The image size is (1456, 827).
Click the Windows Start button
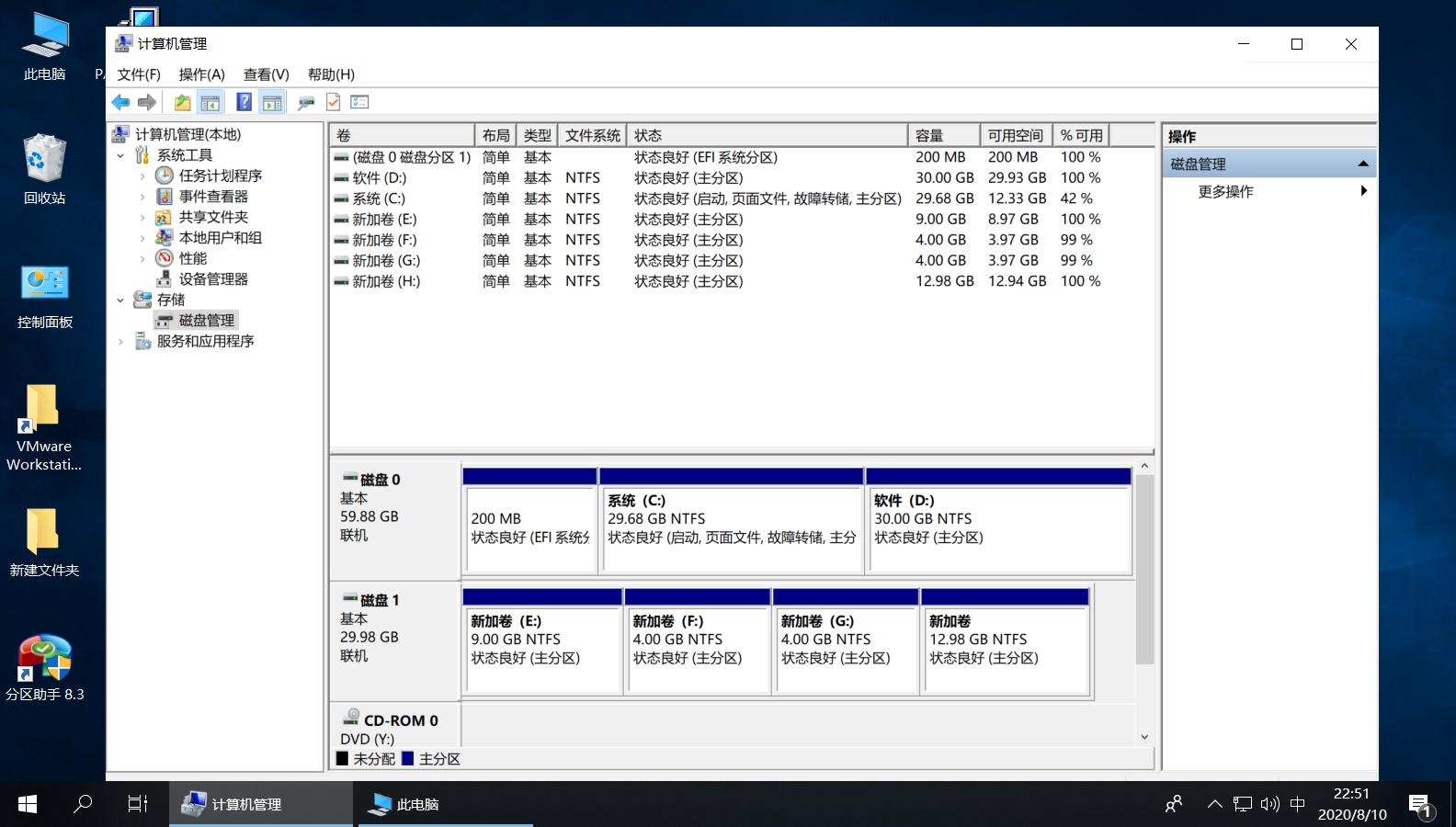pyautogui.click(x=28, y=804)
